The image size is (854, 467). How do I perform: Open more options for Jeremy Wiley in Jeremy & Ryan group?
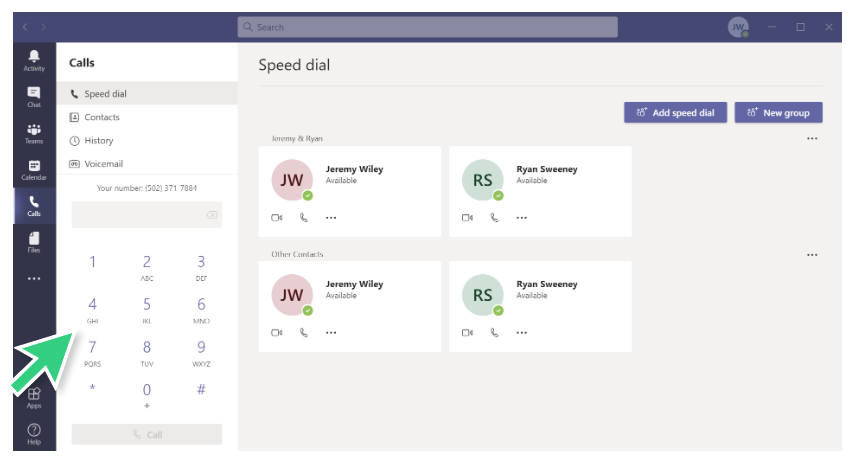(x=331, y=217)
